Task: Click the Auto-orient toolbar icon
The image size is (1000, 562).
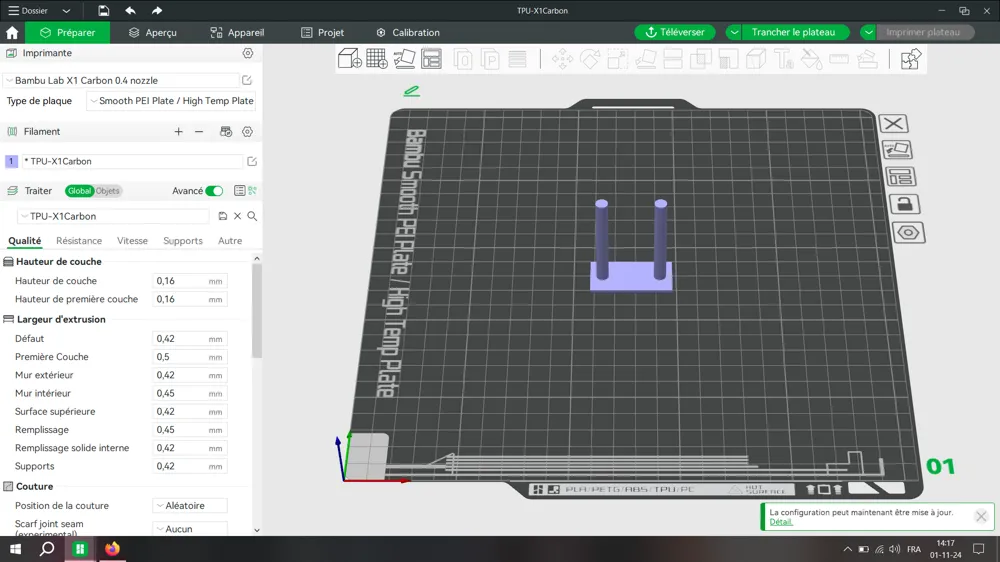Action: (x=404, y=59)
